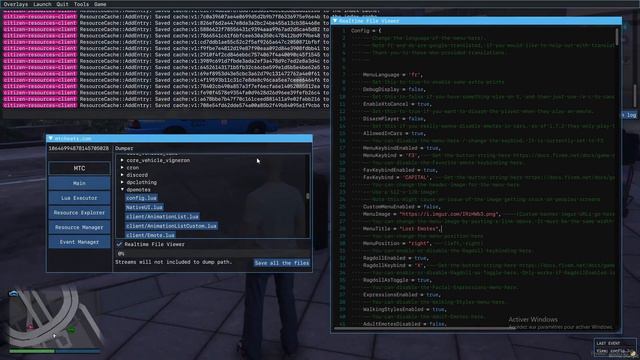The width and height of the screenshot is (640, 360).
Task: Open the Resource Explorer section
Action: [x=79, y=213]
